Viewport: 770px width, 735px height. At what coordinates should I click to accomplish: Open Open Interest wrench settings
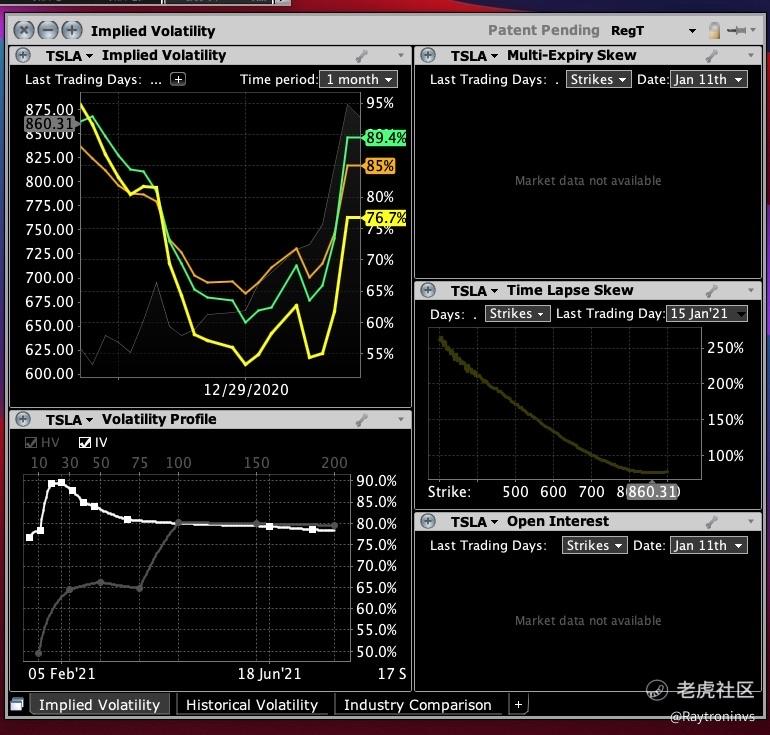coord(712,522)
